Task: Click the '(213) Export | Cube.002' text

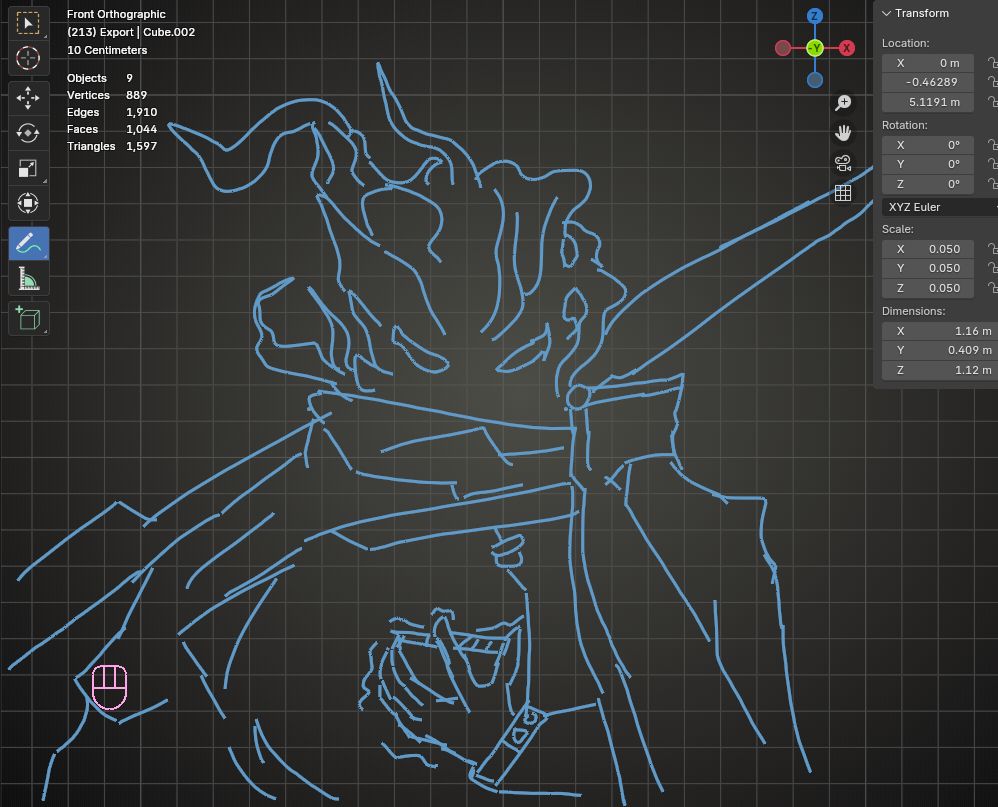Action: tap(131, 32)
